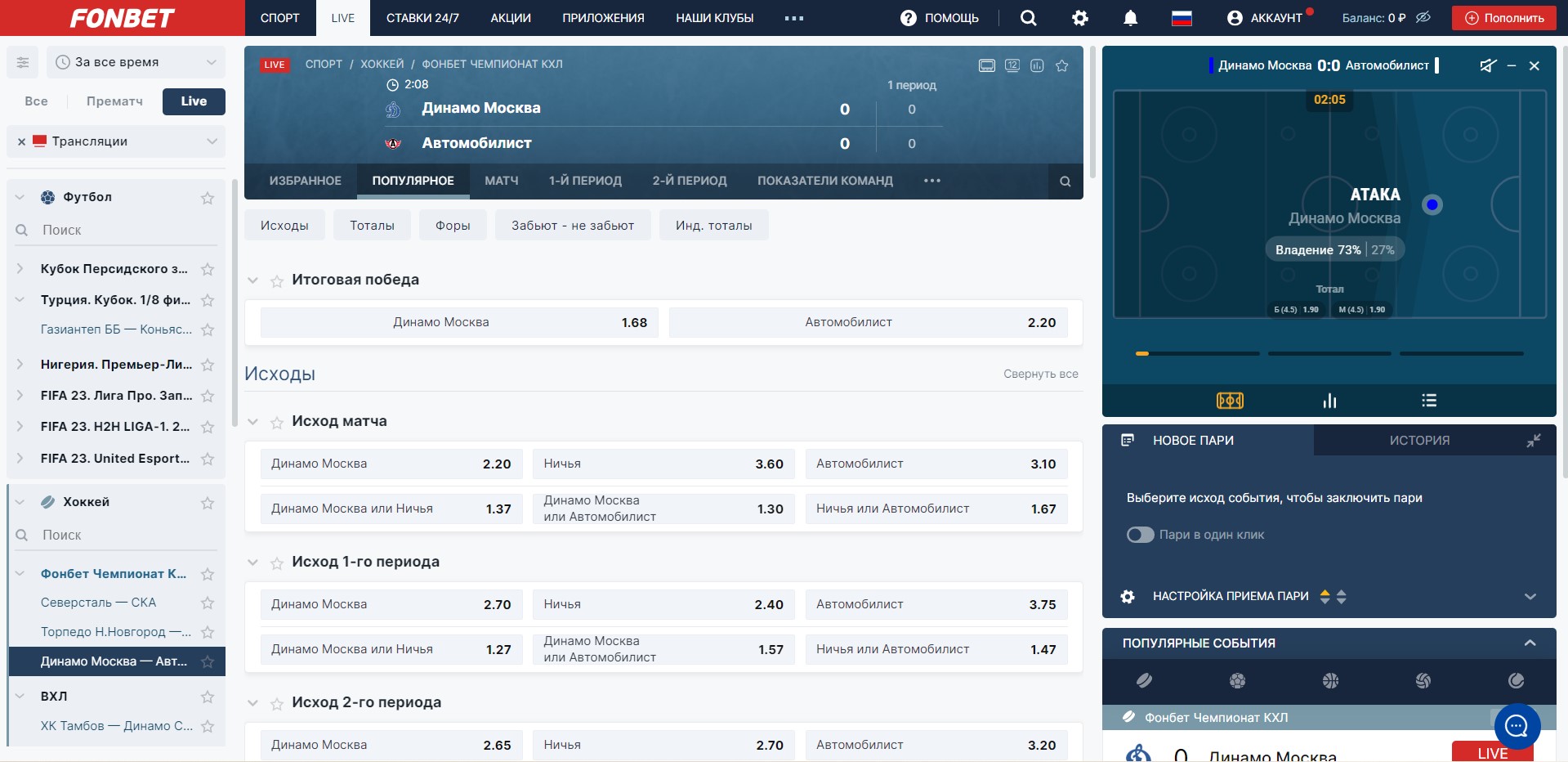Select the Live filter option
Viewport: 1568px width, 762px height.
coord(194,101)
